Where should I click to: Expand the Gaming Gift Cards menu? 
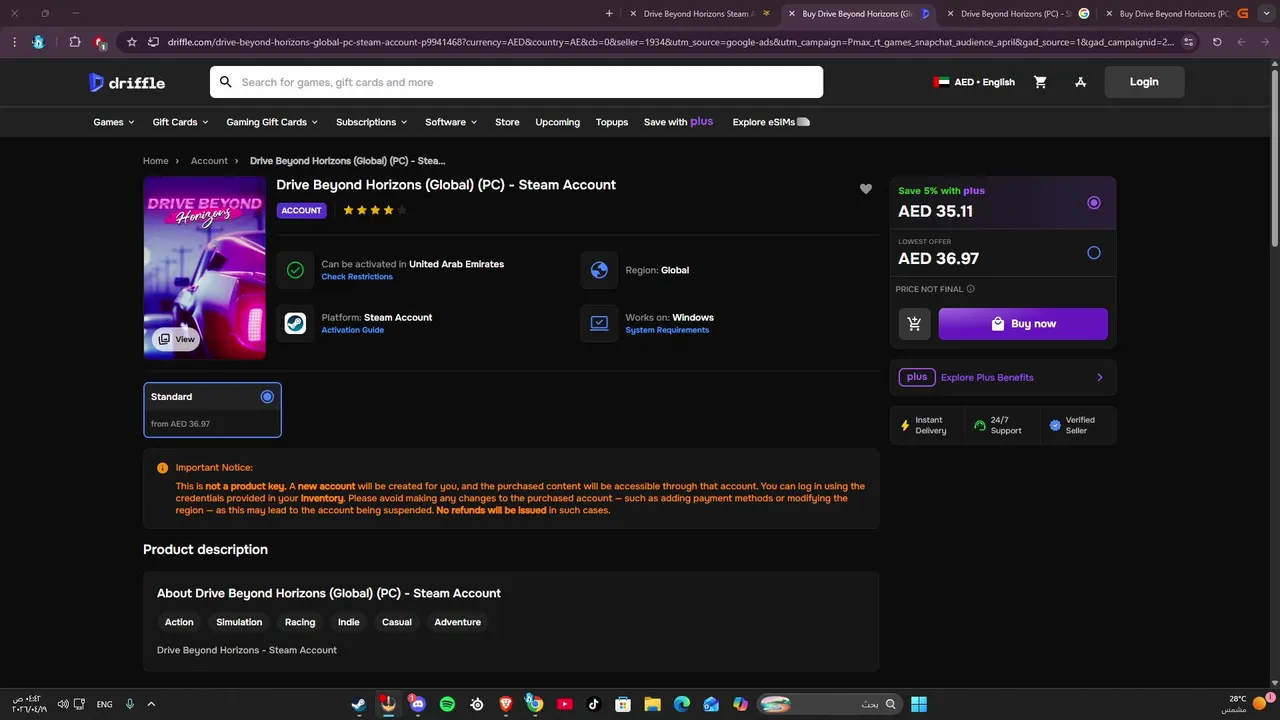(x=272, y=122)
